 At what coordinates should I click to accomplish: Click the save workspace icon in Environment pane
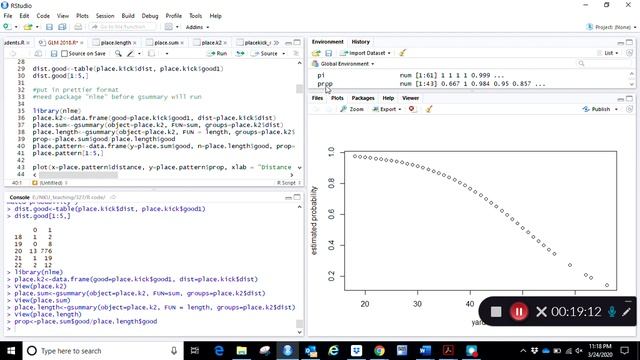[x=329, y=53]
